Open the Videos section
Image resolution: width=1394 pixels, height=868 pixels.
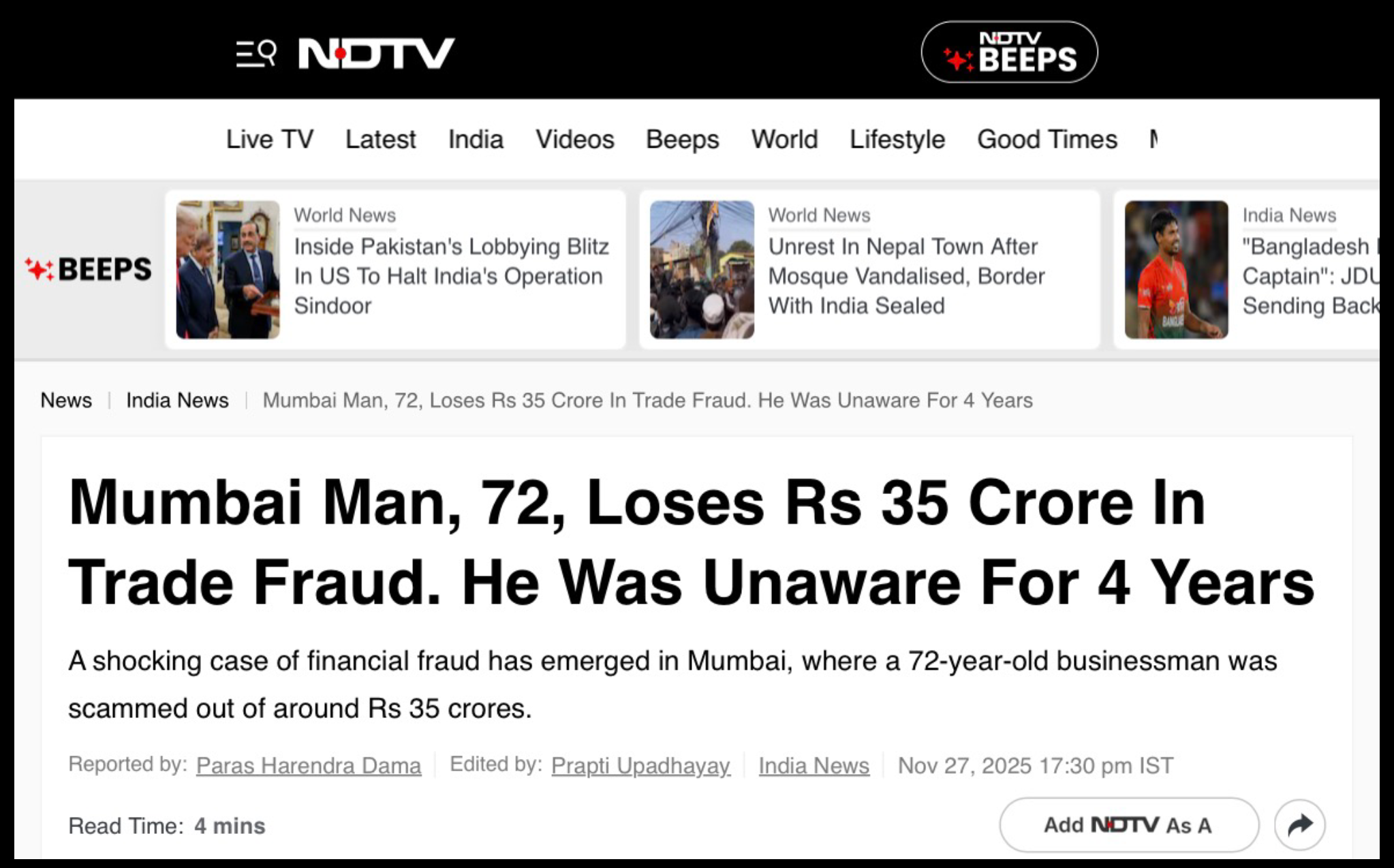pyautogui.click(x=575, y=140)
